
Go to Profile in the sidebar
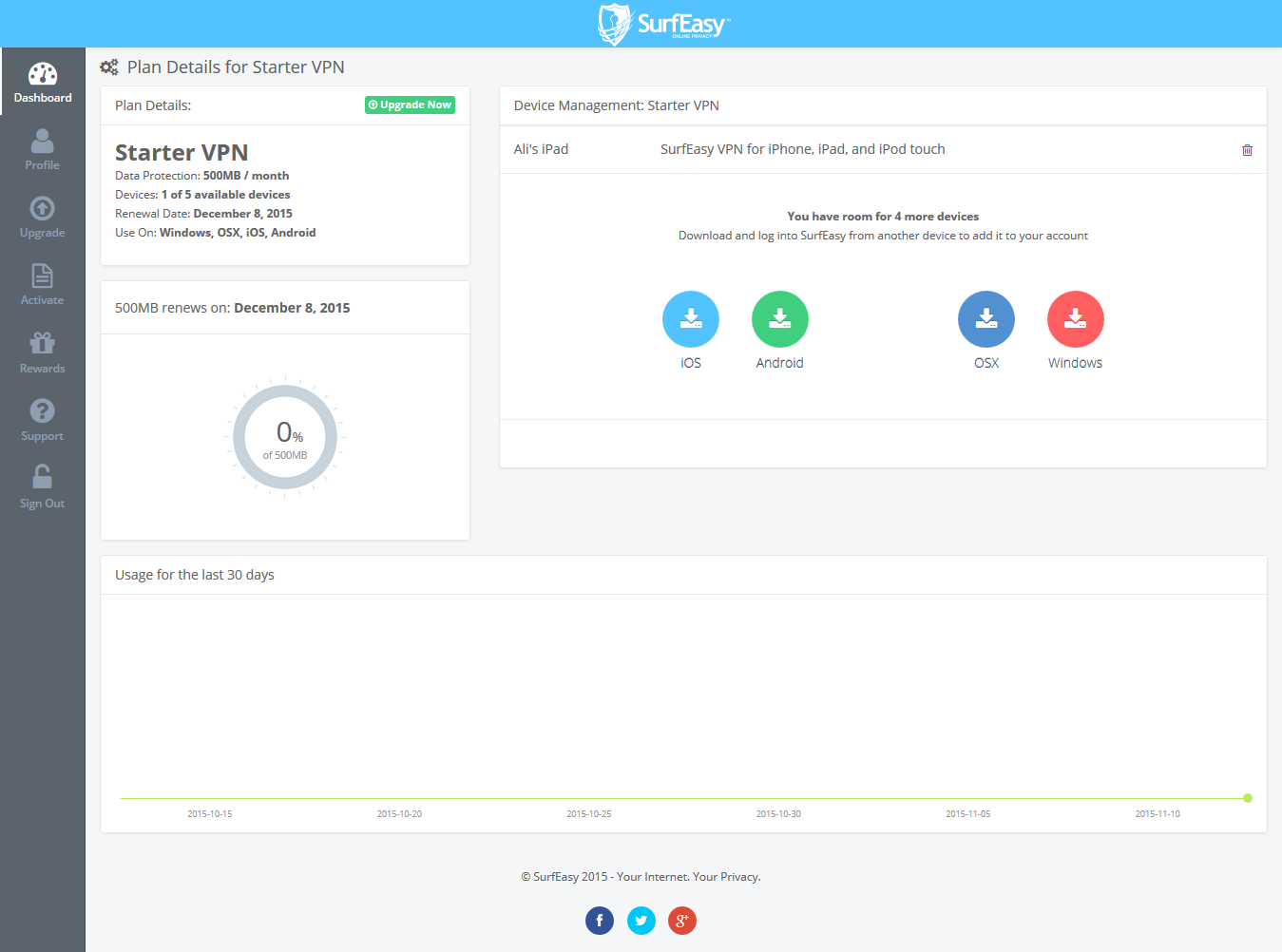43,149
